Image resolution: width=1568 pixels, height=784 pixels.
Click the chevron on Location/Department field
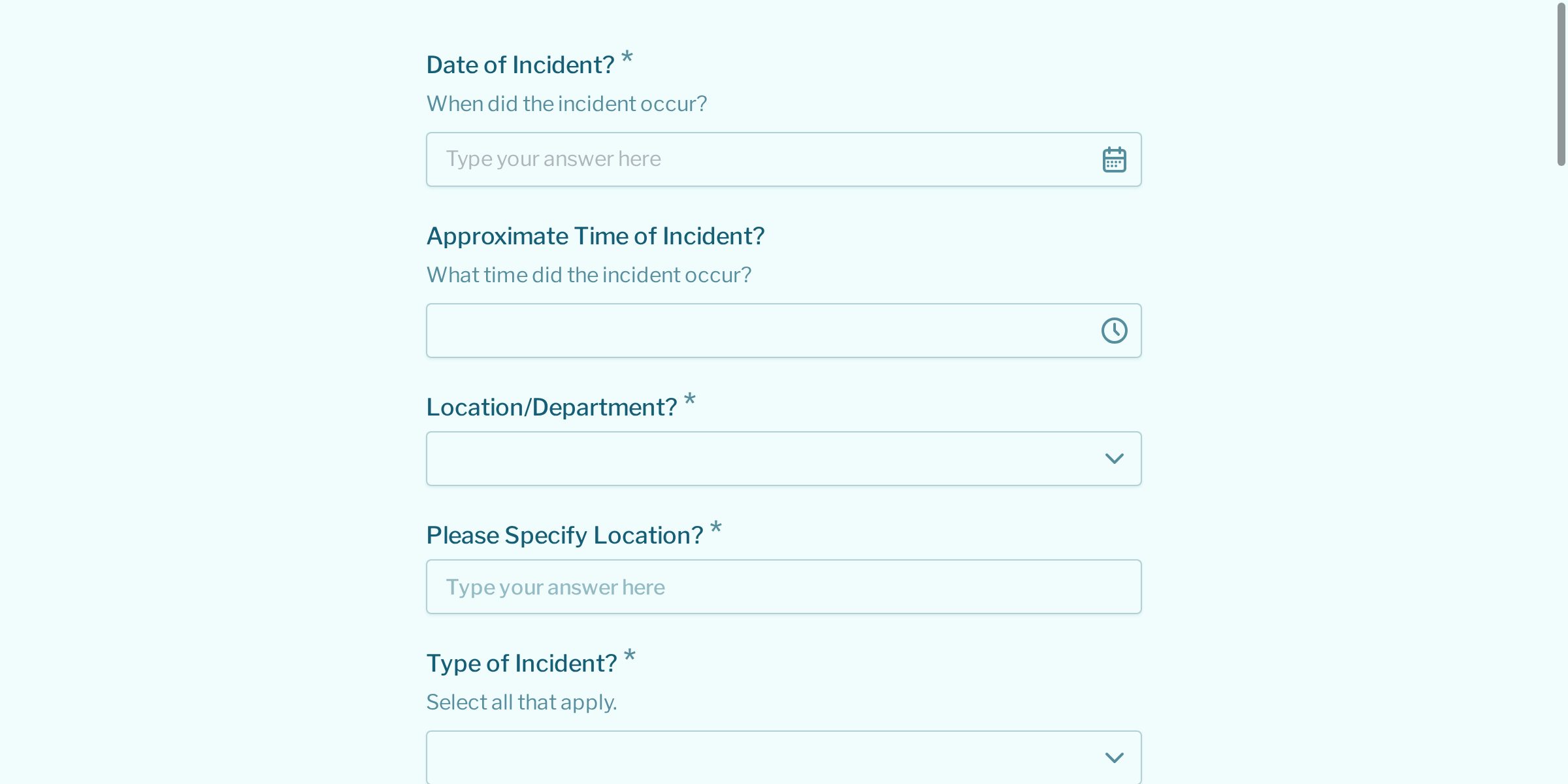(1115, 458)
